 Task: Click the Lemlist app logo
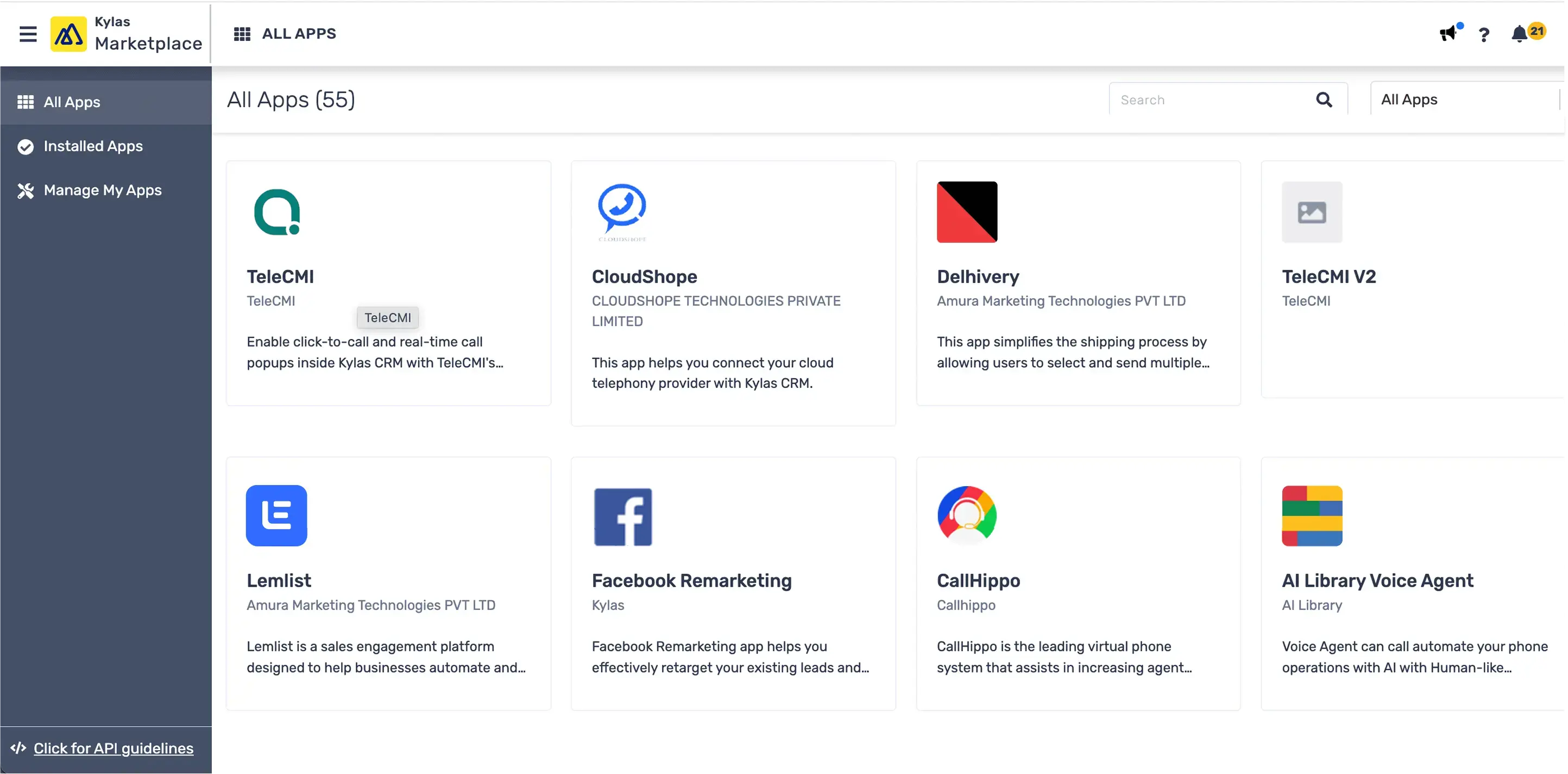click(276, 515)
